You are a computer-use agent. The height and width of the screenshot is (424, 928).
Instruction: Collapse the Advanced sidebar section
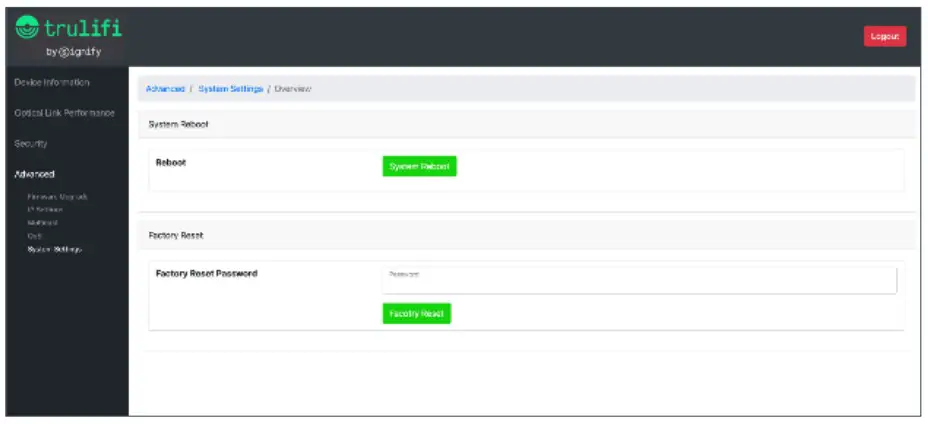coord(34,174)
